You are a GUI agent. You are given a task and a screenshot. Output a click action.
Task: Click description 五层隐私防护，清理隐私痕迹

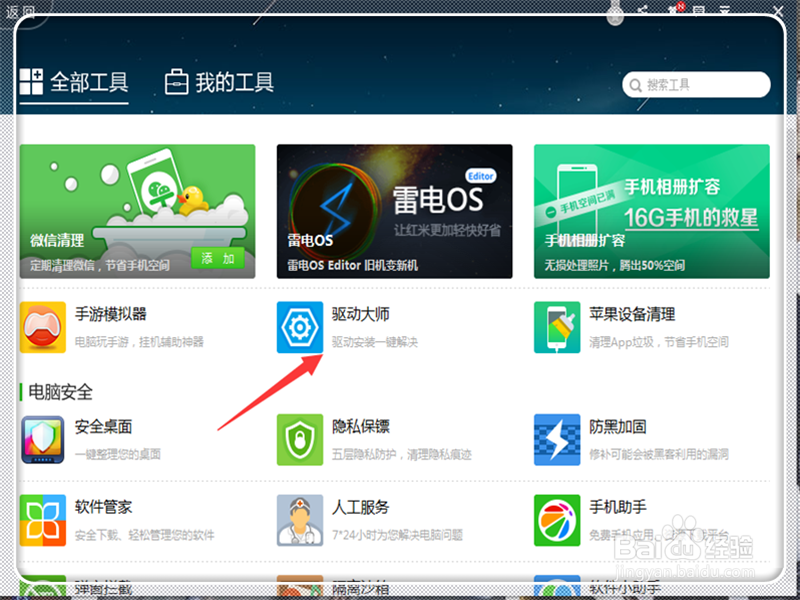(x=402, y=454)
